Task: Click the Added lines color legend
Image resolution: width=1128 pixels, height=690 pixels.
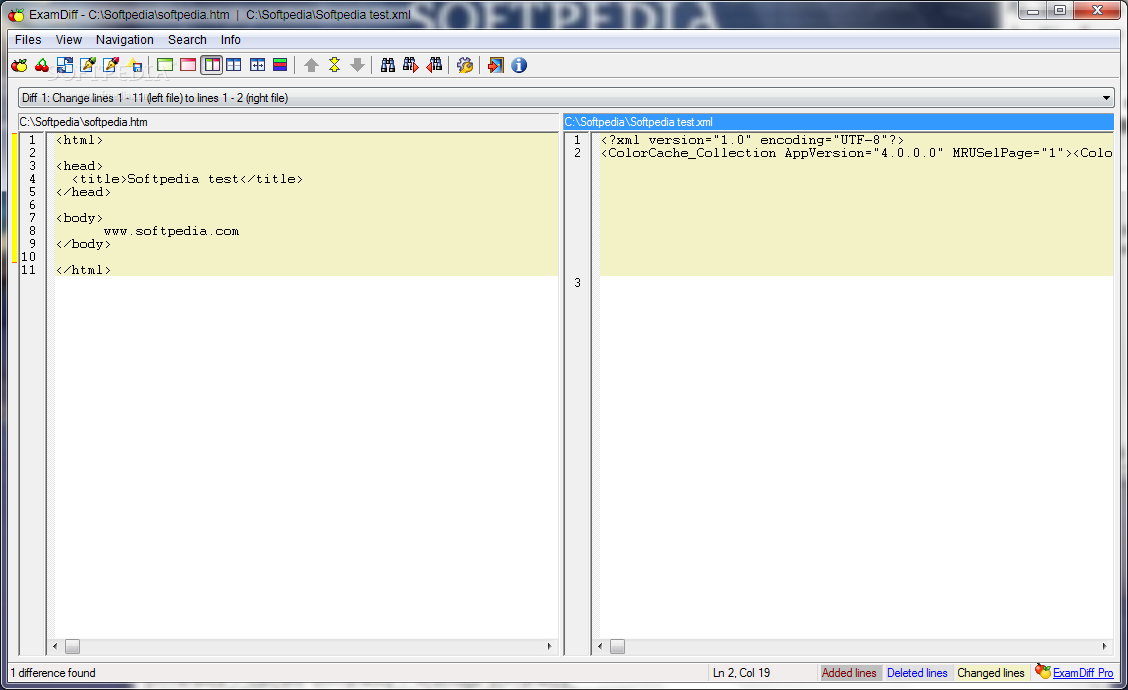Action: 849,673
